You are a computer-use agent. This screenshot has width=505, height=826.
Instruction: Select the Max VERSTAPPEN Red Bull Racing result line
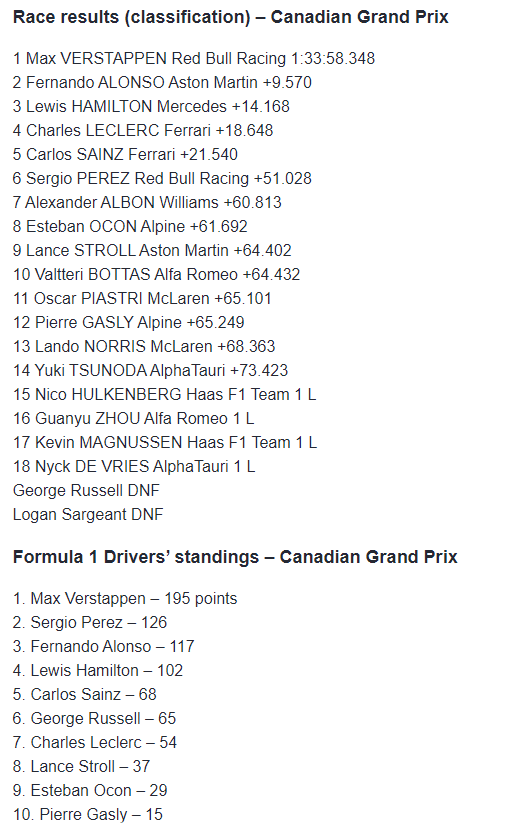pyautogui.click(x=194, y=58)
